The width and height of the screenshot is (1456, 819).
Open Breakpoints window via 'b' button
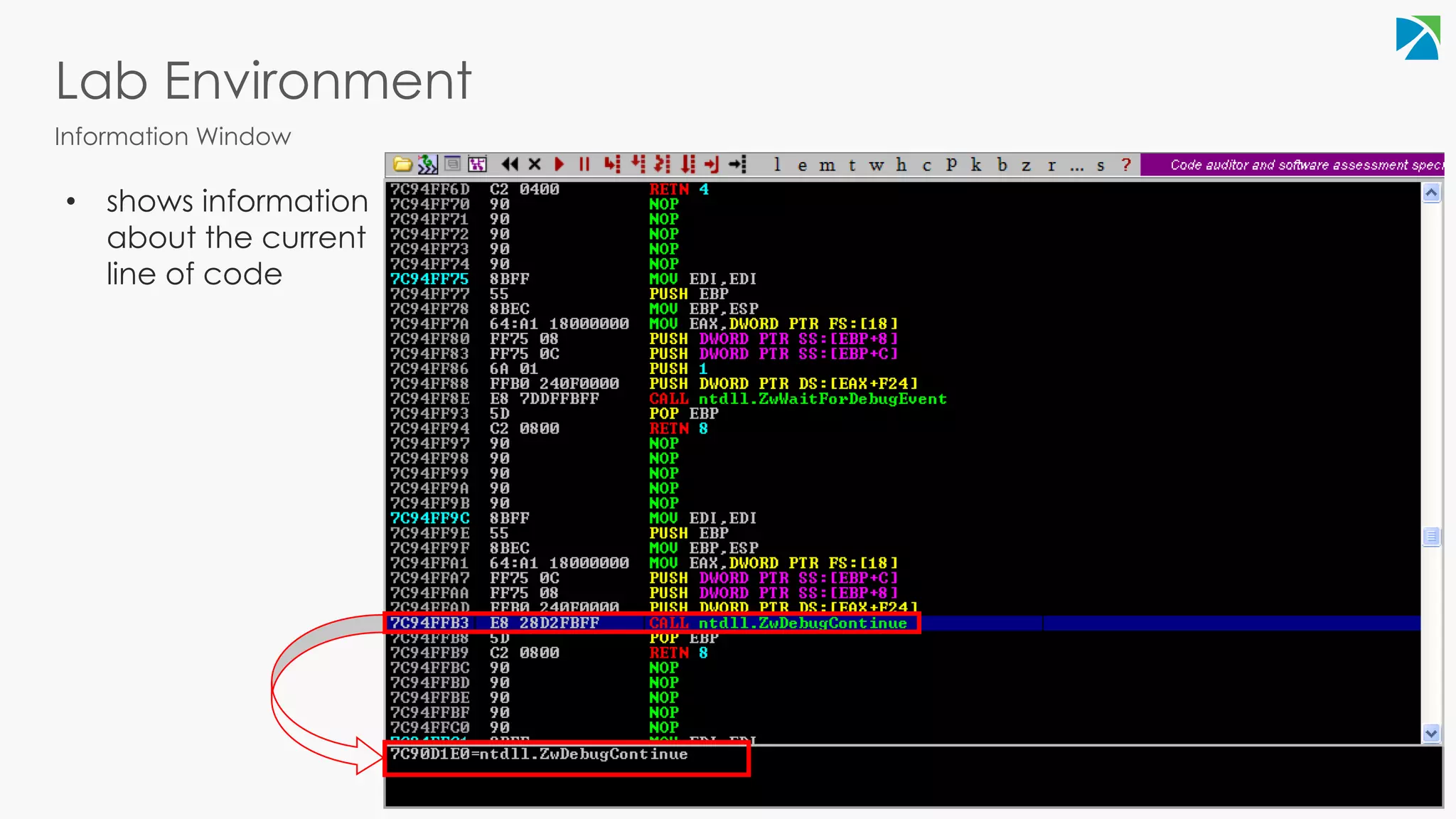[1002, 164]
